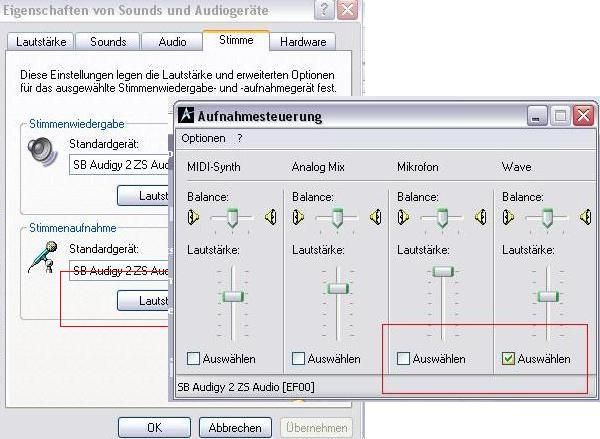Open the Stimmenaufnahme Standardgerät dropdown
Screen dimensions: 600x439
tap(120, 271)
